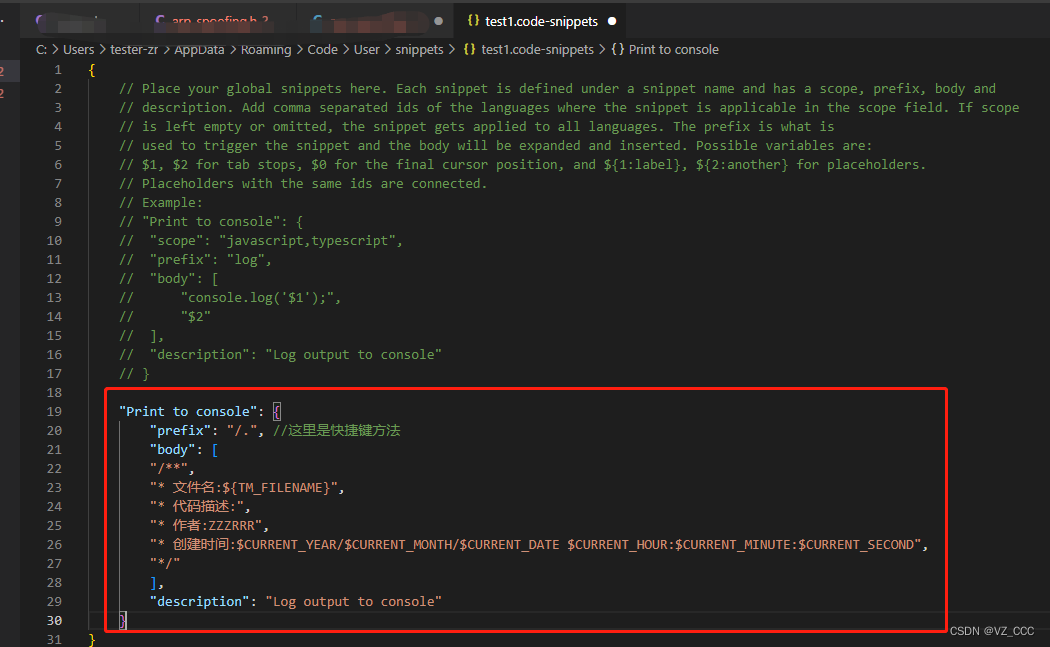The image size is (1050, 647).
Task: Expand the Roaming item in the breadcrumb path
Action: [266, 49]
